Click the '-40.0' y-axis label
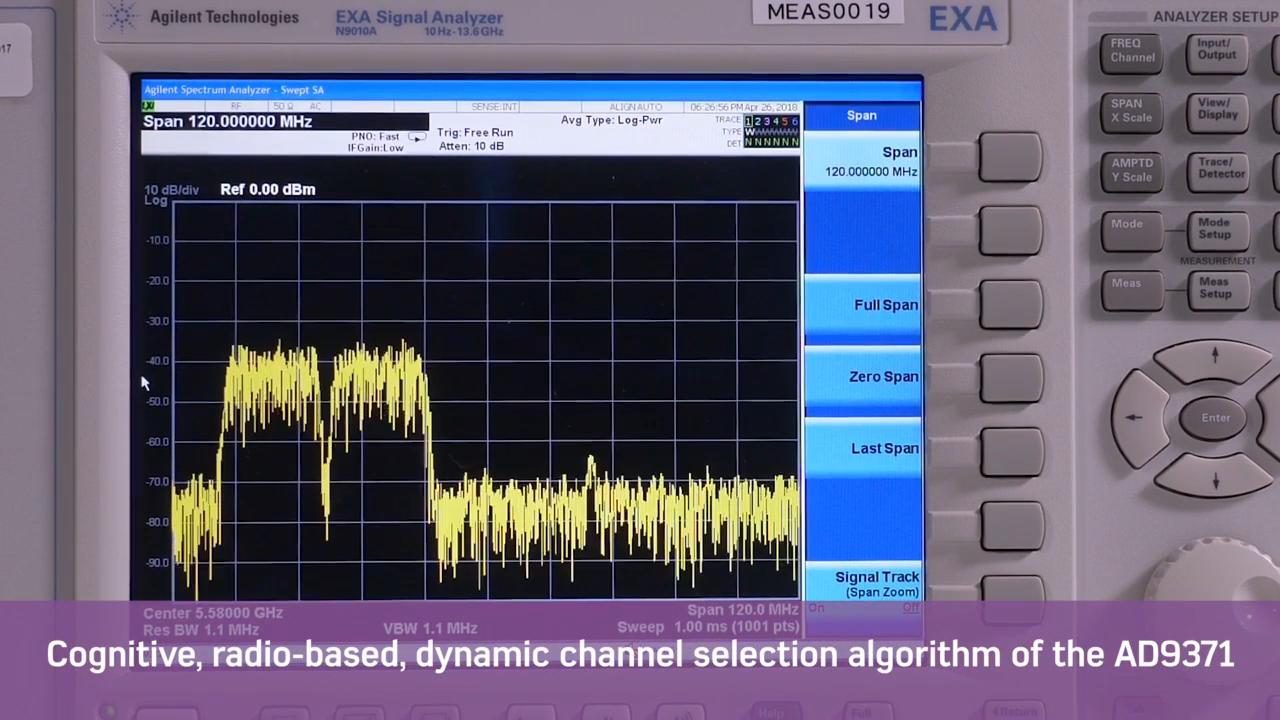1280x720 pixels. tap(158, 361)
